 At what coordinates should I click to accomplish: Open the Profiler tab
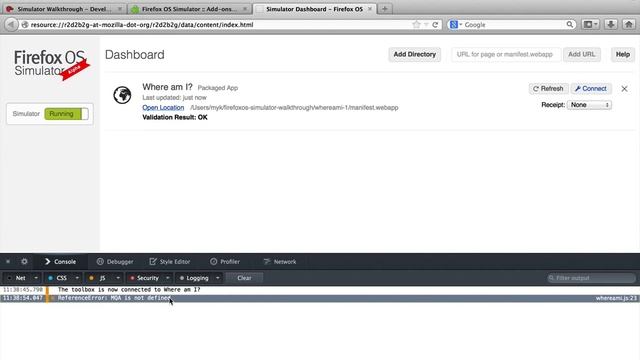pyautogui.click(x=225, y=262)
